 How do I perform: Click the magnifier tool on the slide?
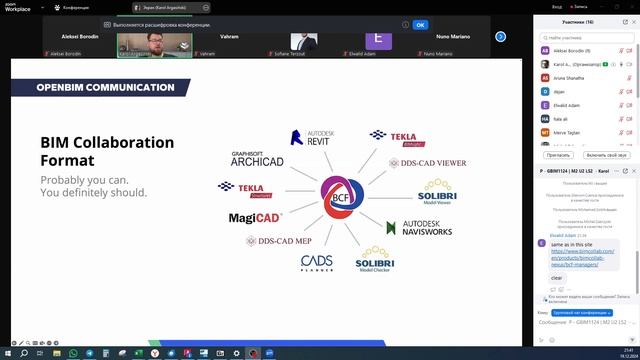(x=28, y=343)
